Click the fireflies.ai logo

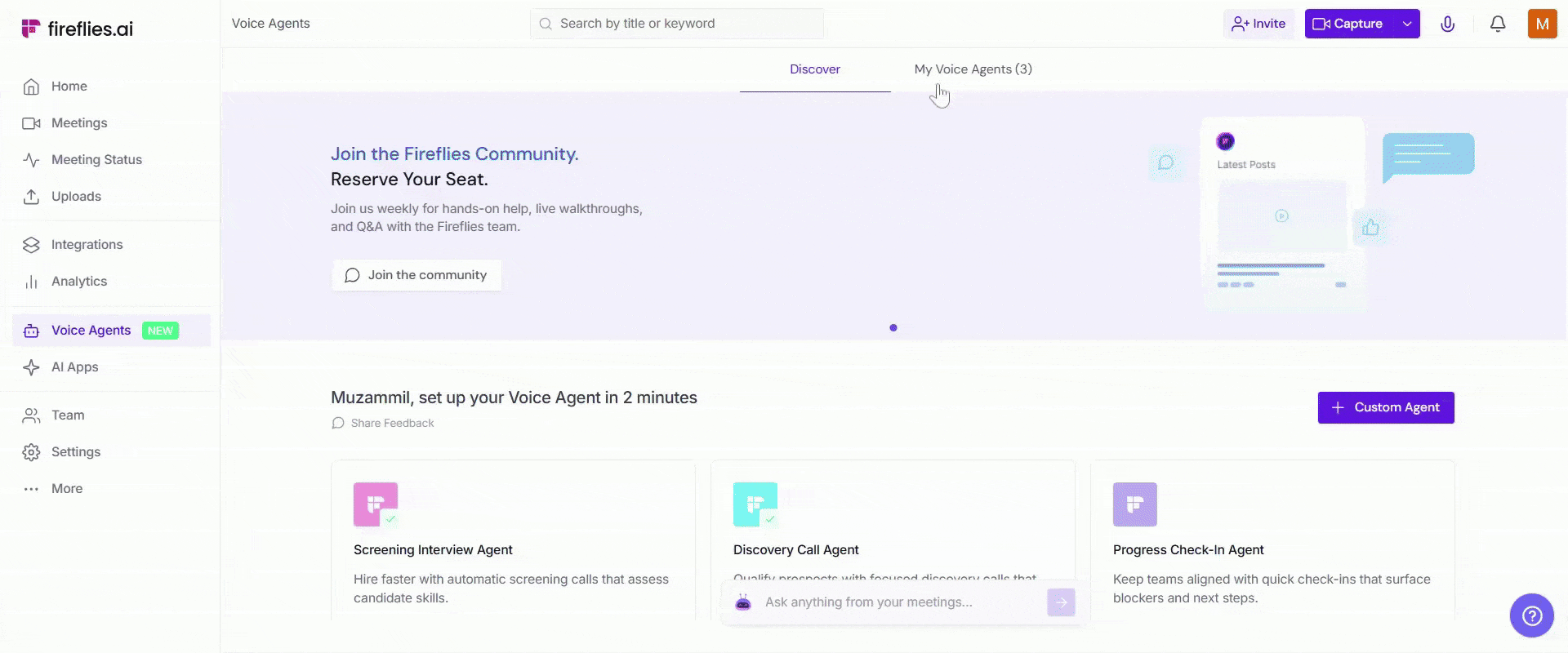(x=77, y=29)
